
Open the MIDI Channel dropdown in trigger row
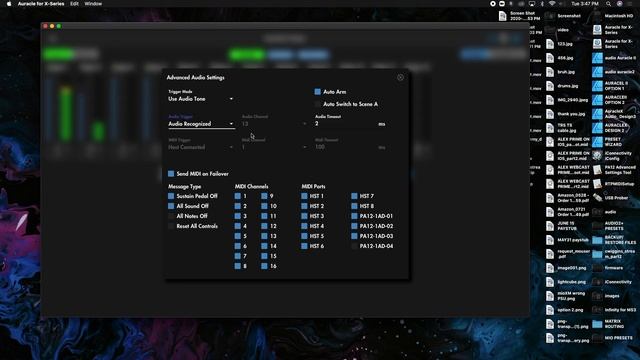[x=274, y=147]
